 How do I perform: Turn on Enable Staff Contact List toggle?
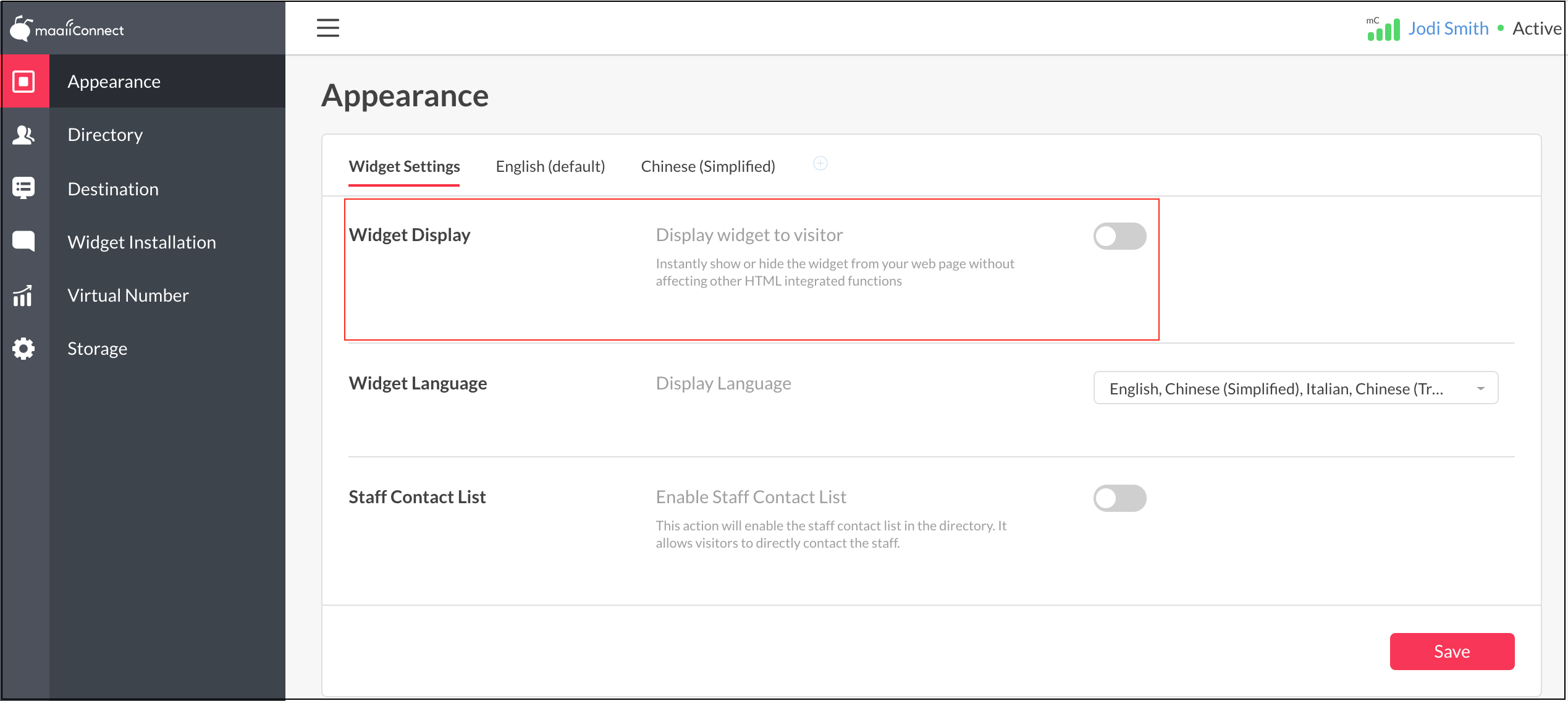(x=1119, y=498)
